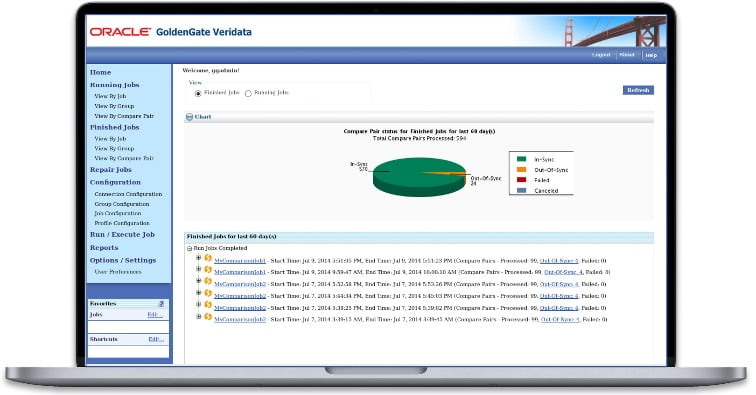The height and width of the screenshot is (395, 756).
Task: Expand the job row started Jul 7 5:44 PM
Action: 198,293
